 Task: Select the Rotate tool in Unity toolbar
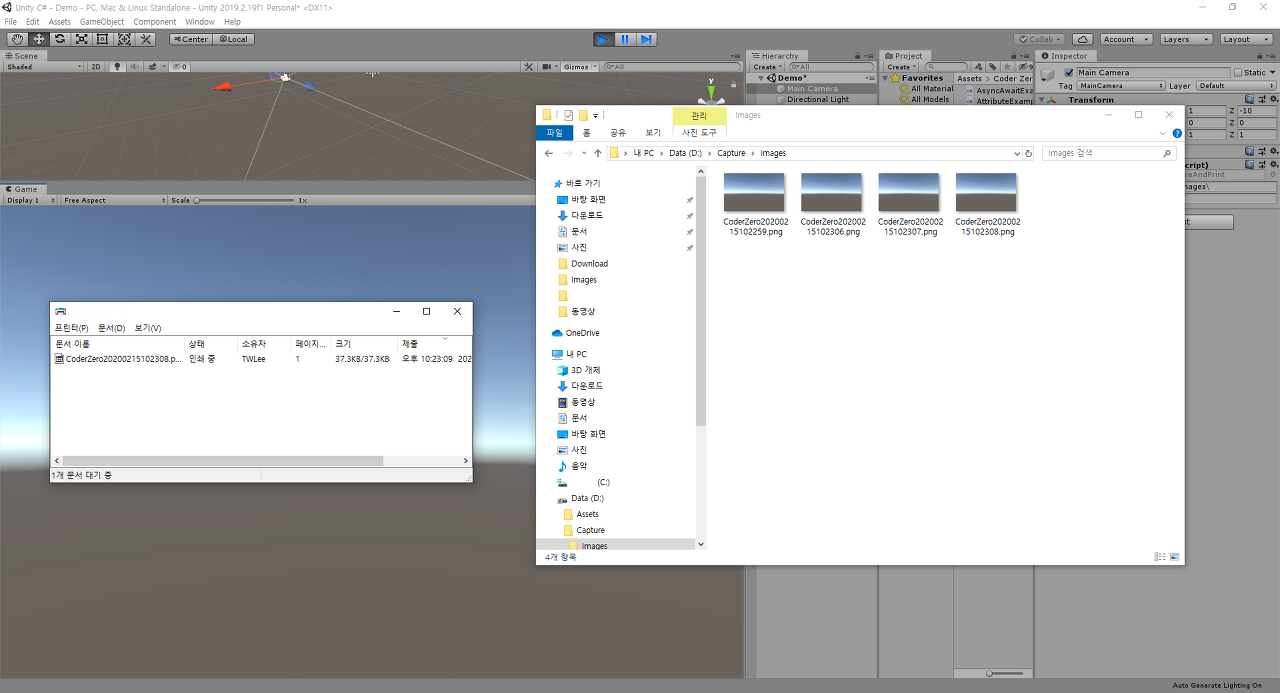60,39
